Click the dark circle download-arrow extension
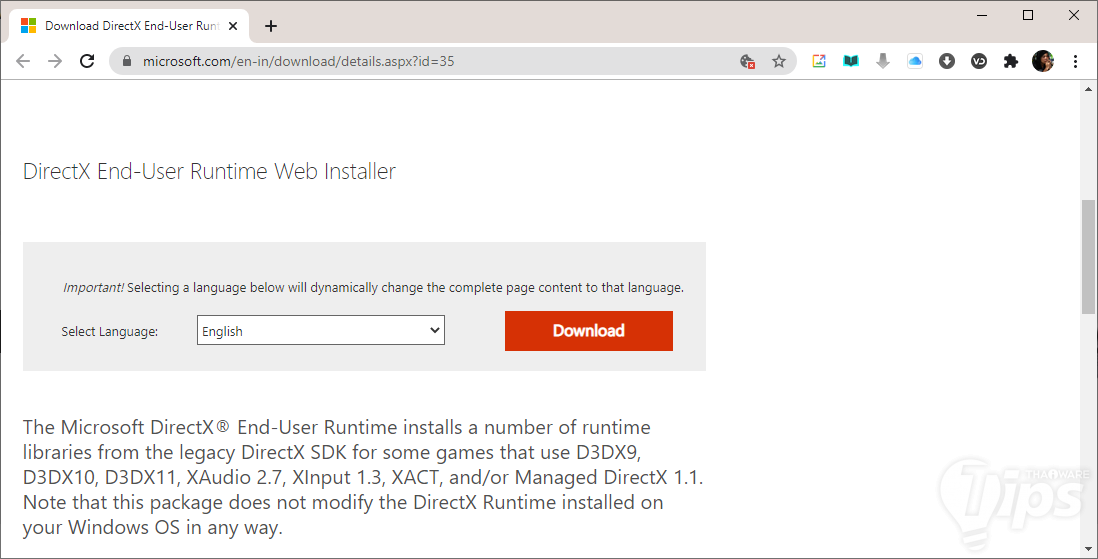 947,61
